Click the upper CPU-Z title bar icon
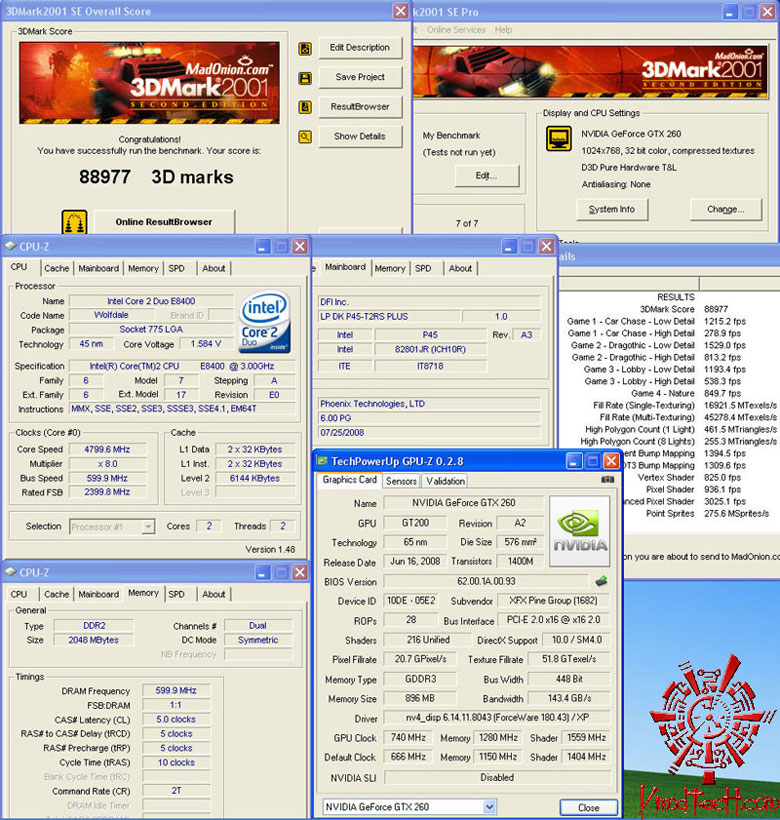Screen dimensions: 780x820 (10, 246)
